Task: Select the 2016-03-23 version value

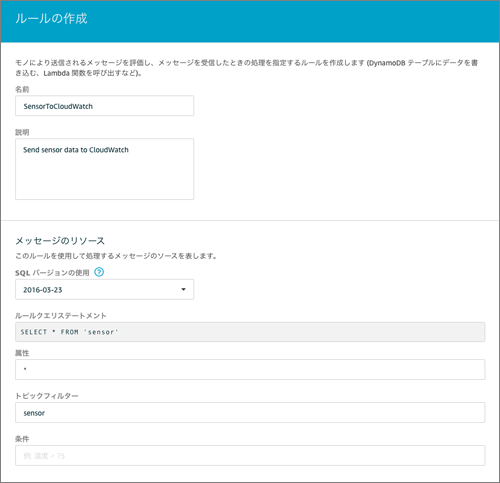Action: (x=43, y=290)
